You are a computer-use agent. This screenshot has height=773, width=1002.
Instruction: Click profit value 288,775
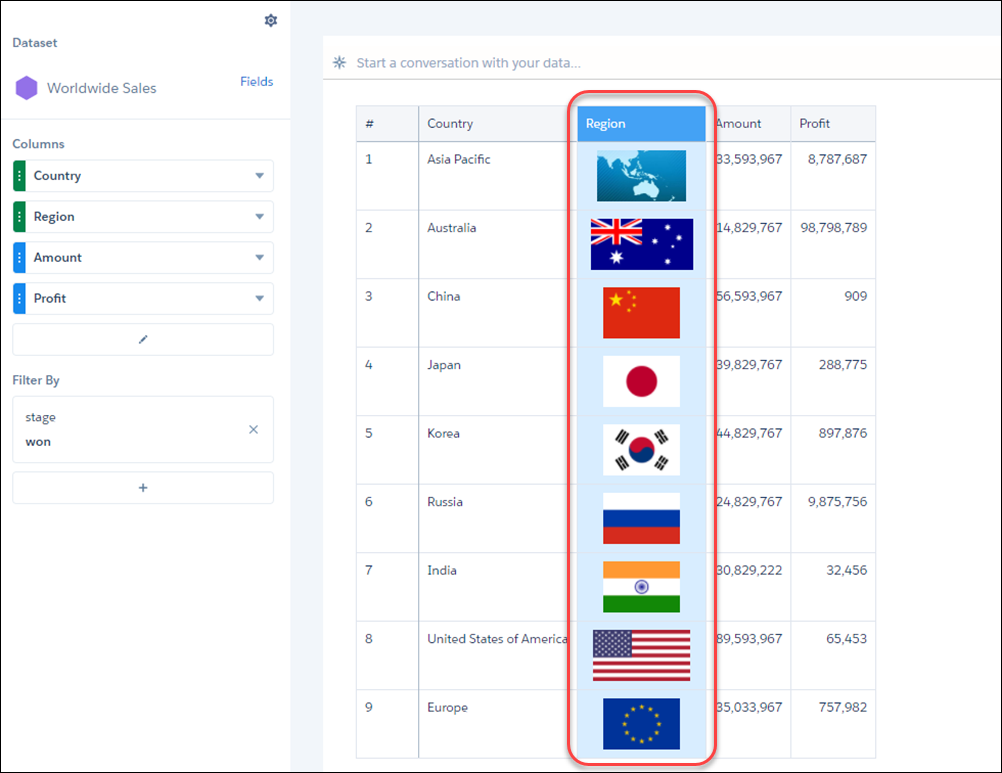click(843, 365)
